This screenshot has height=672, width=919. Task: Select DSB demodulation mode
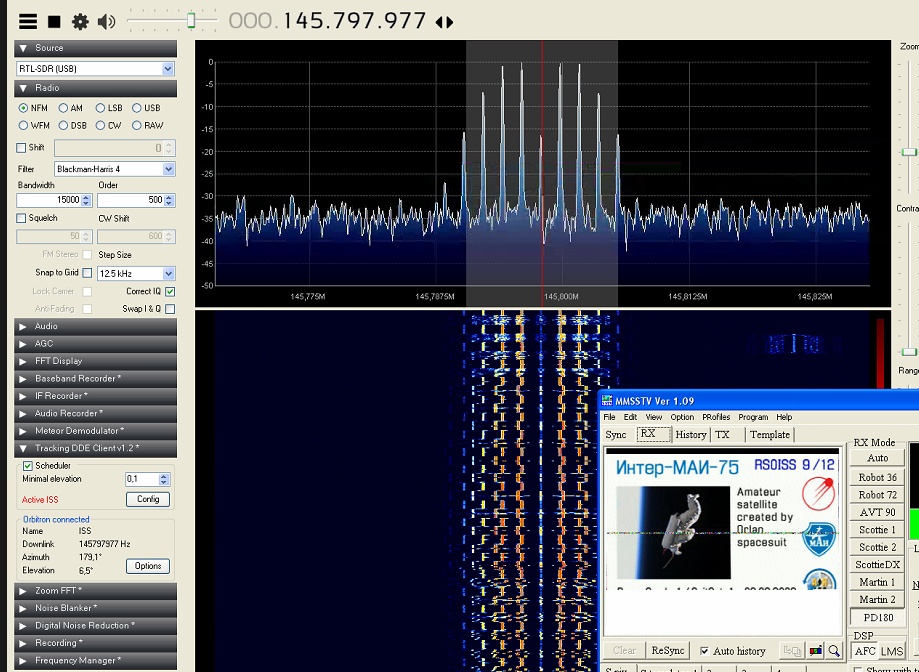(63, 125)
